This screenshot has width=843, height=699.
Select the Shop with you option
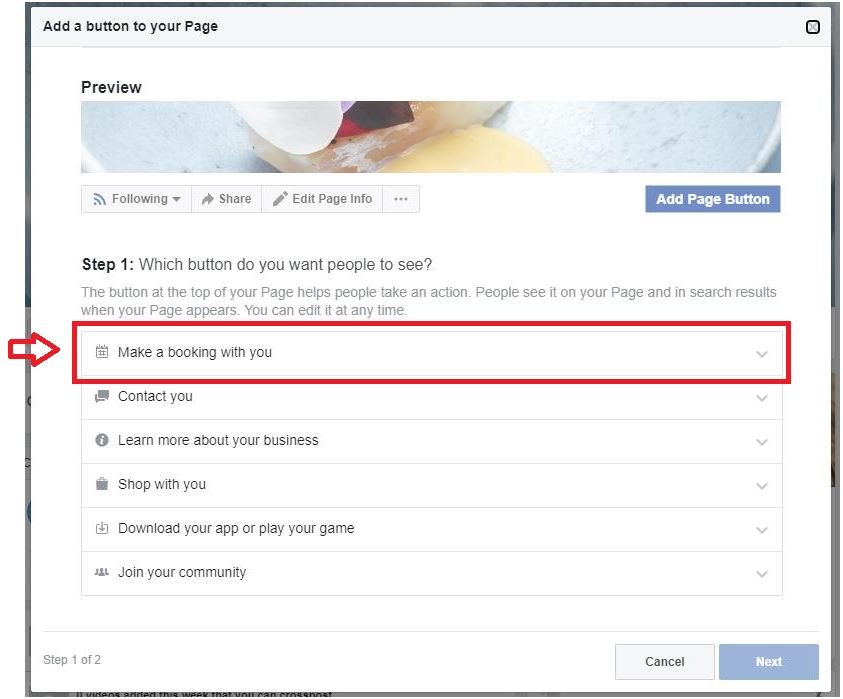432,486
